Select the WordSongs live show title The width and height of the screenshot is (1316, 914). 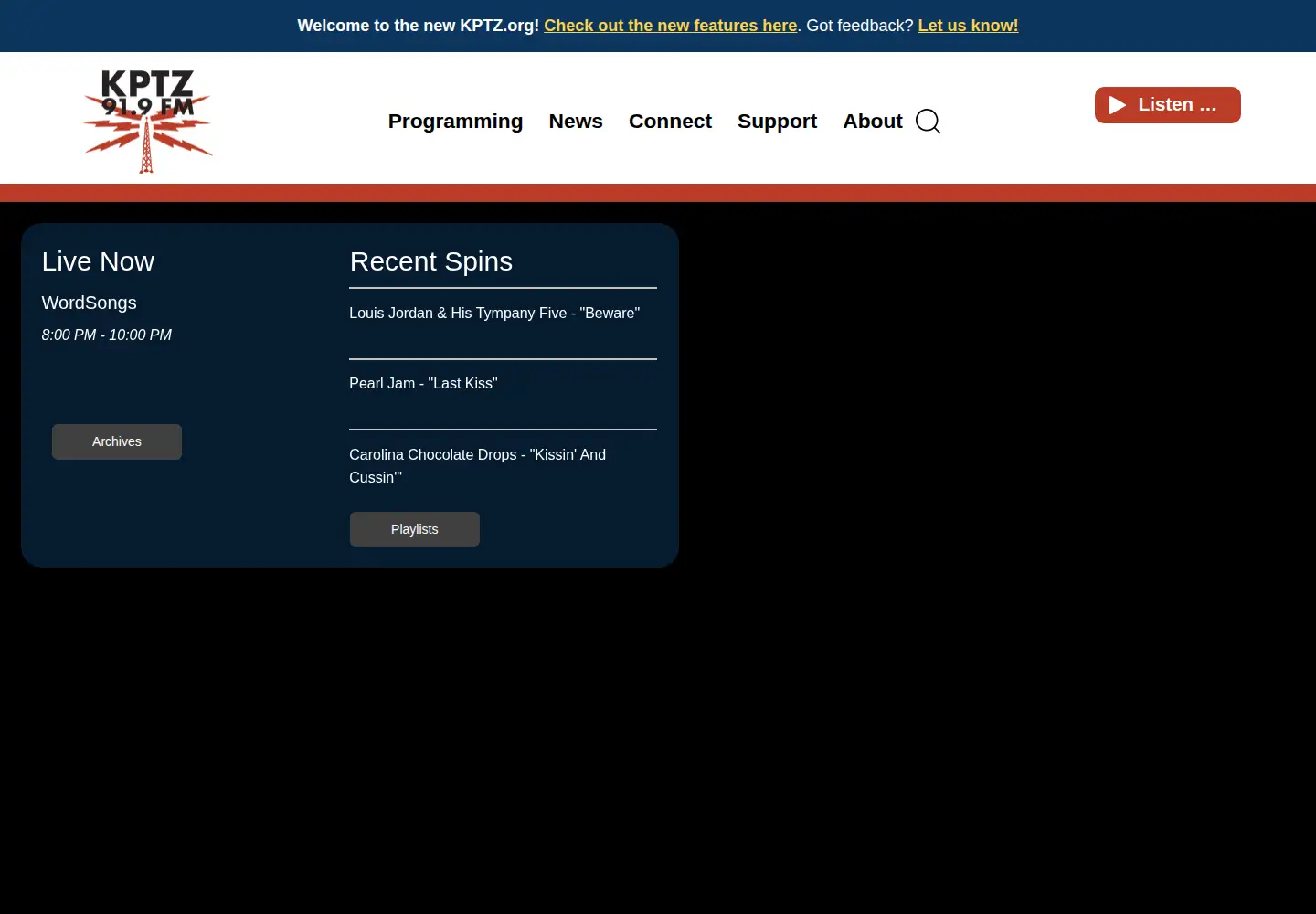tap(90, 303)
